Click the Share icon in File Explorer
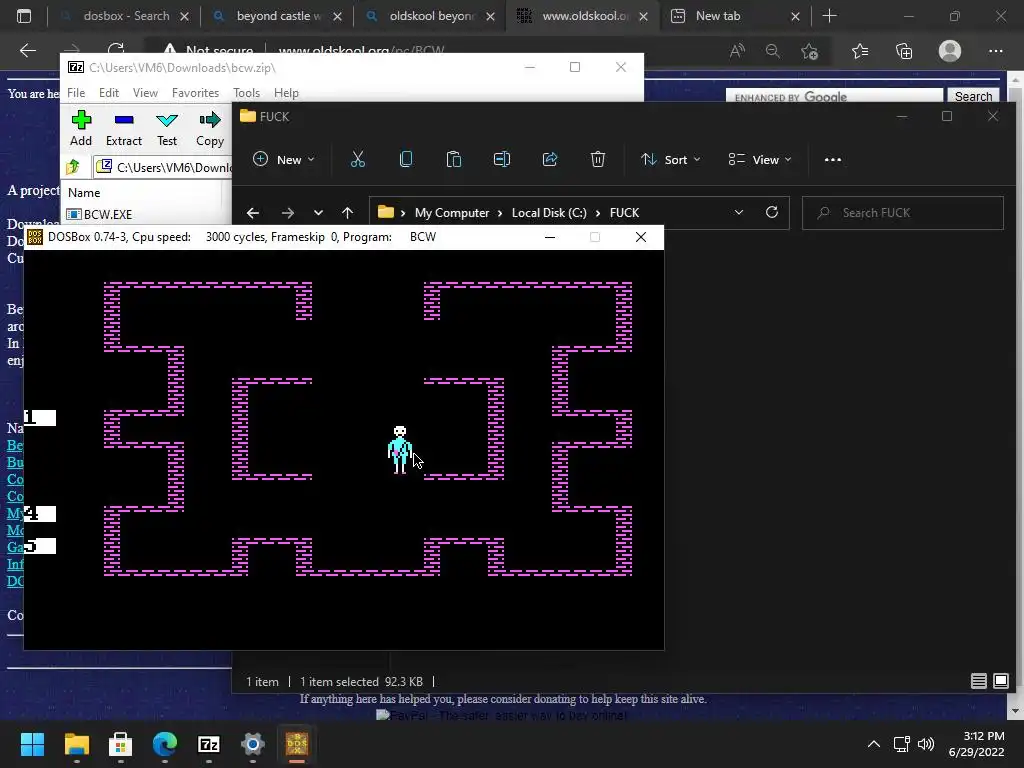This screenshot has height=768, width=1024. pos(550,159)
